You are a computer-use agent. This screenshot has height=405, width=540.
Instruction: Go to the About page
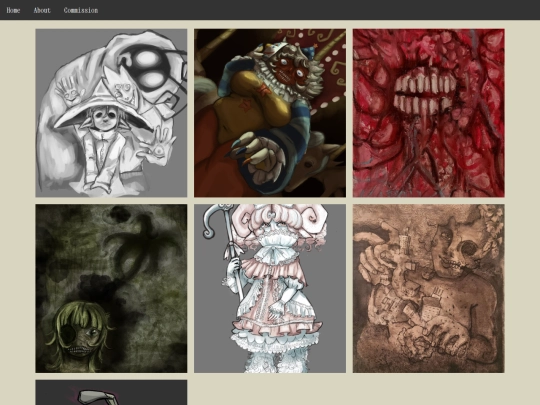(42, 10)
